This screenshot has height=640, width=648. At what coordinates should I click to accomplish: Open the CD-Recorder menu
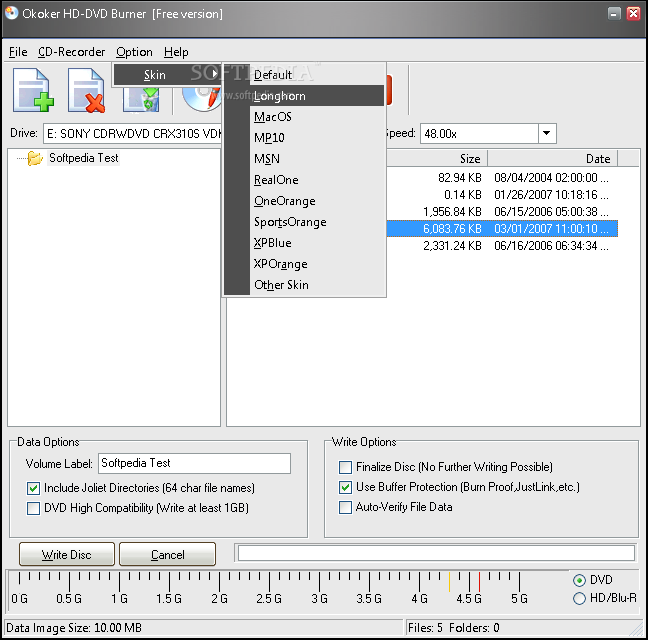tap(71, 52)
